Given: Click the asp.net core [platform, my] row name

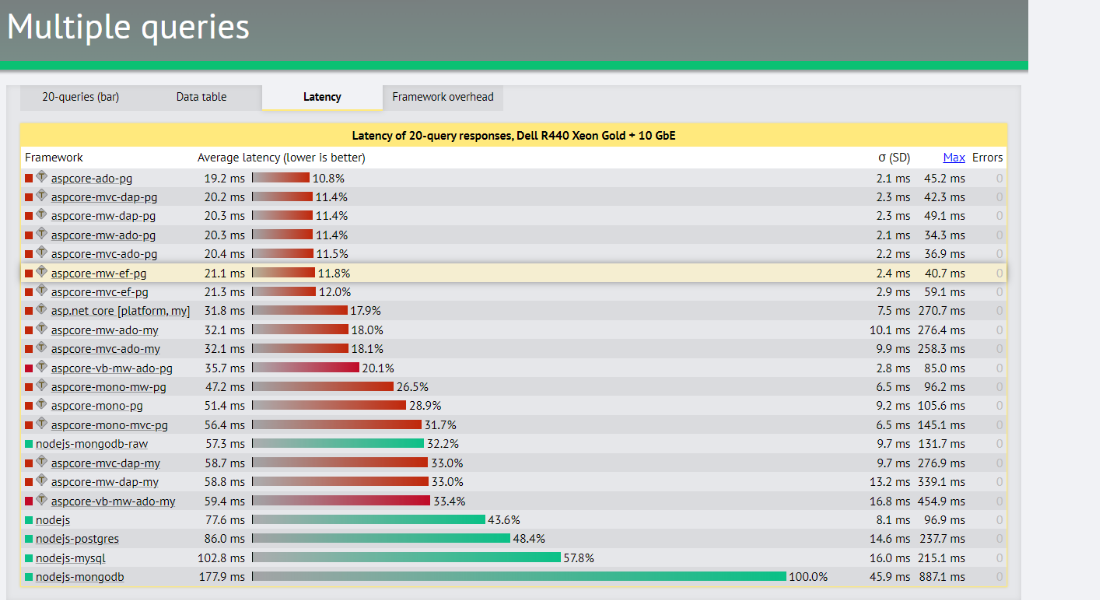Looking at the screenshot, I should (120, 311).
